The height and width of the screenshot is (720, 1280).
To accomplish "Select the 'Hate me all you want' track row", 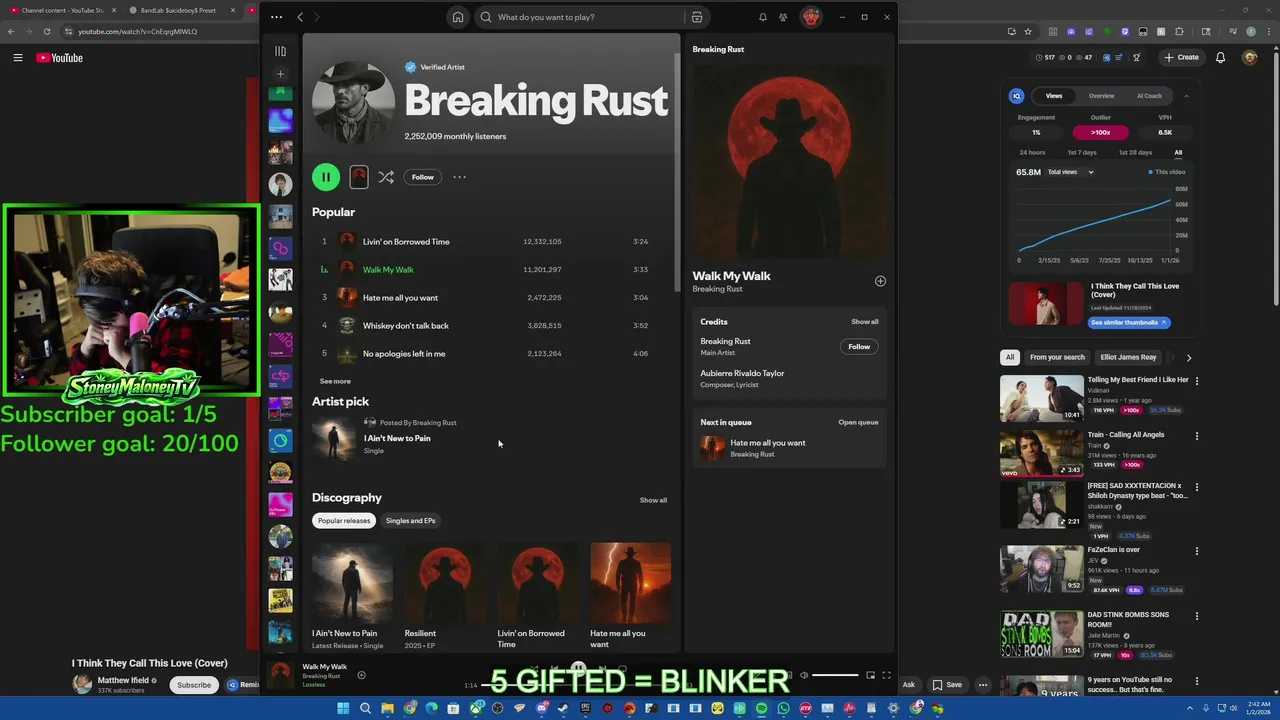I will coord(490,297).
